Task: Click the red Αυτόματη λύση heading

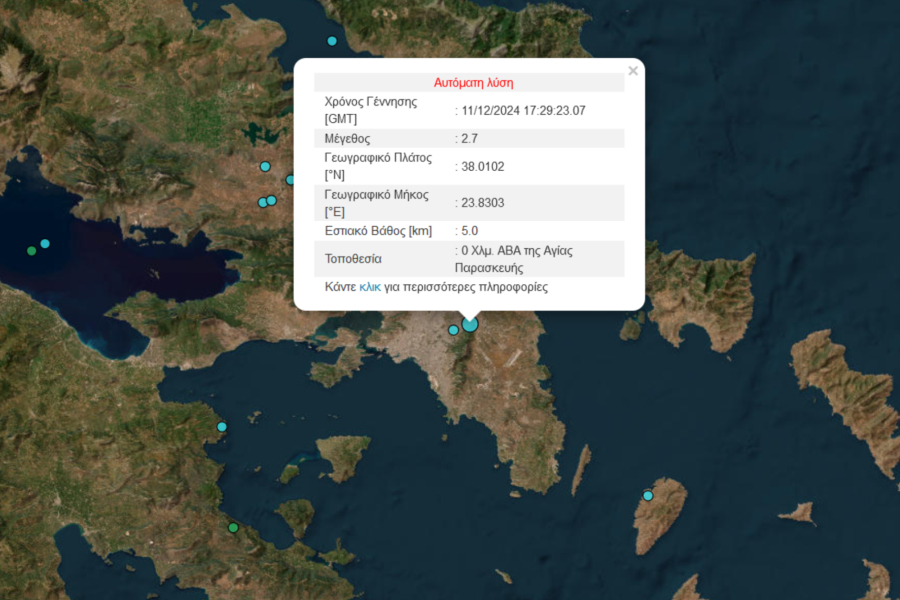Action: click(x=472, y=82)
